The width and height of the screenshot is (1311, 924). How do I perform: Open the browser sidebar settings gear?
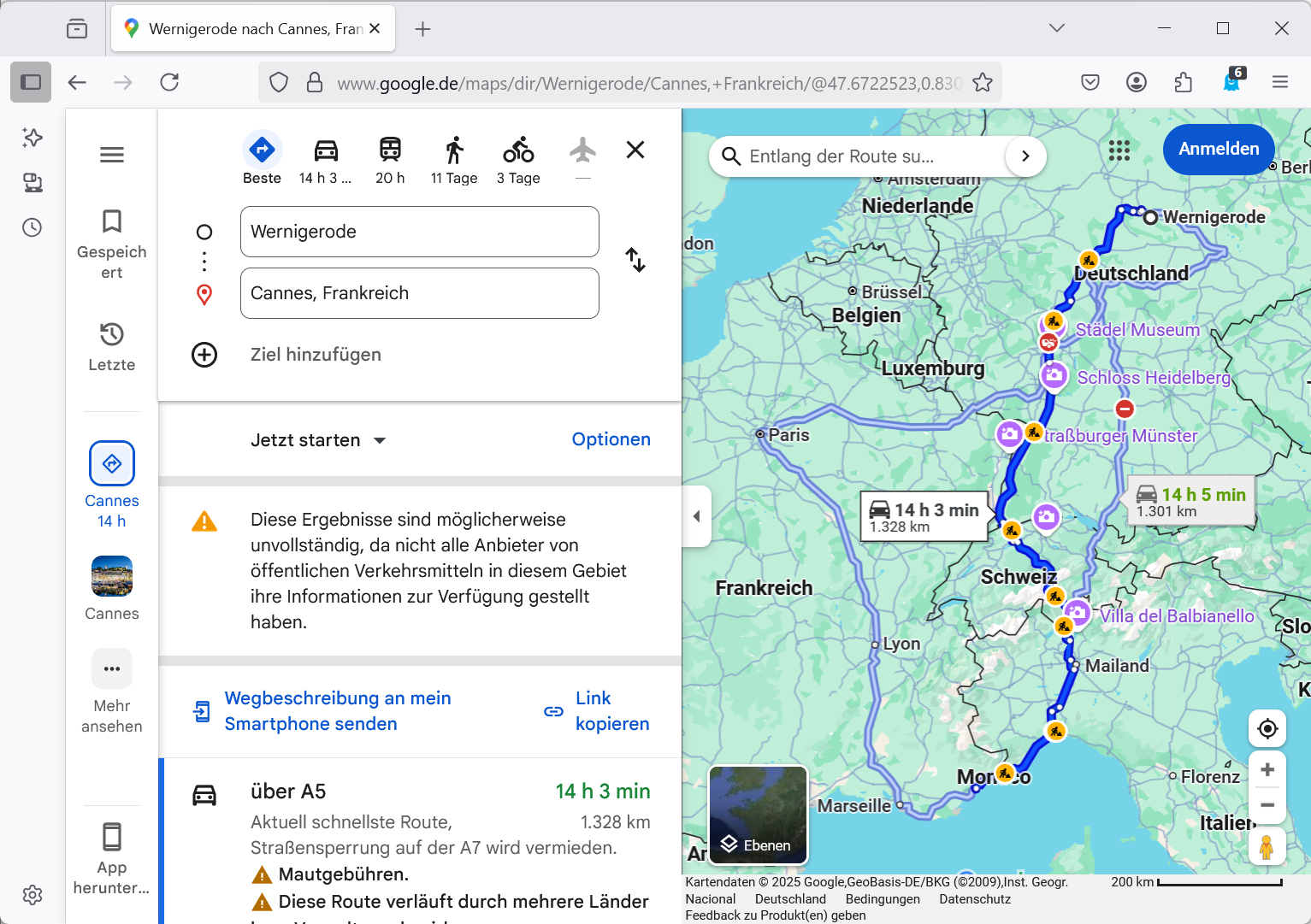pos(32,895)
